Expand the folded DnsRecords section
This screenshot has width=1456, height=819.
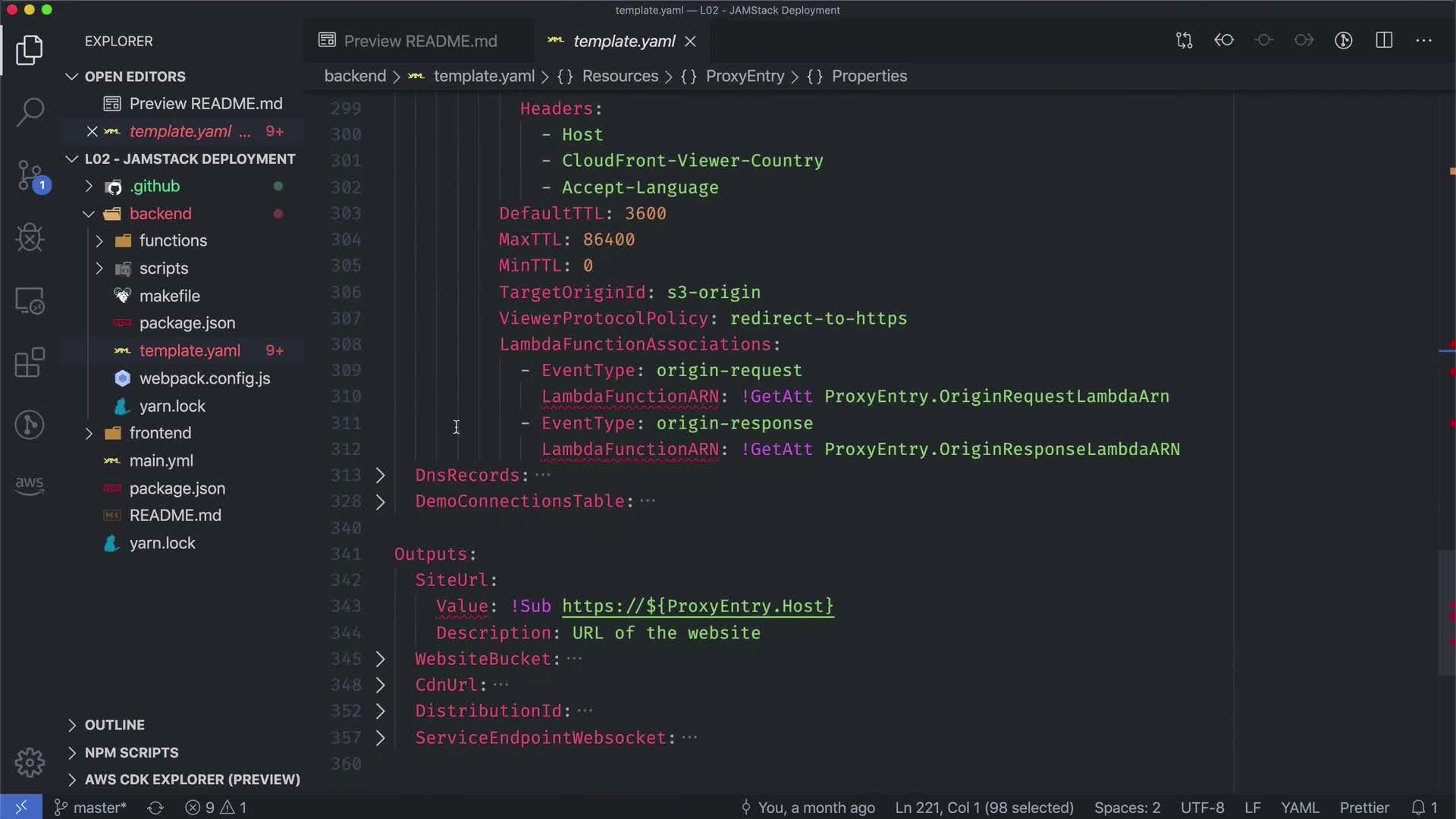coord(381,475)
